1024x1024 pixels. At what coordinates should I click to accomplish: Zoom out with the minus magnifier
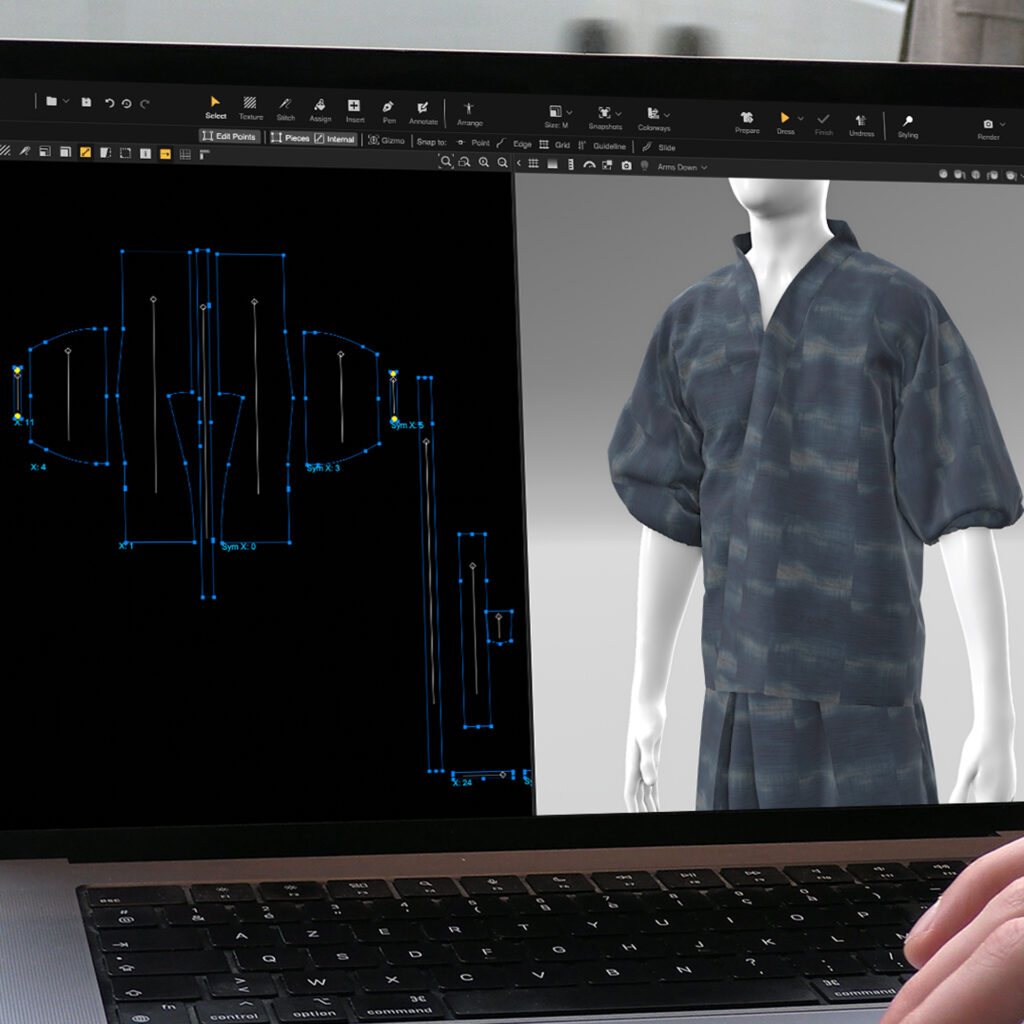coord(502,163)
